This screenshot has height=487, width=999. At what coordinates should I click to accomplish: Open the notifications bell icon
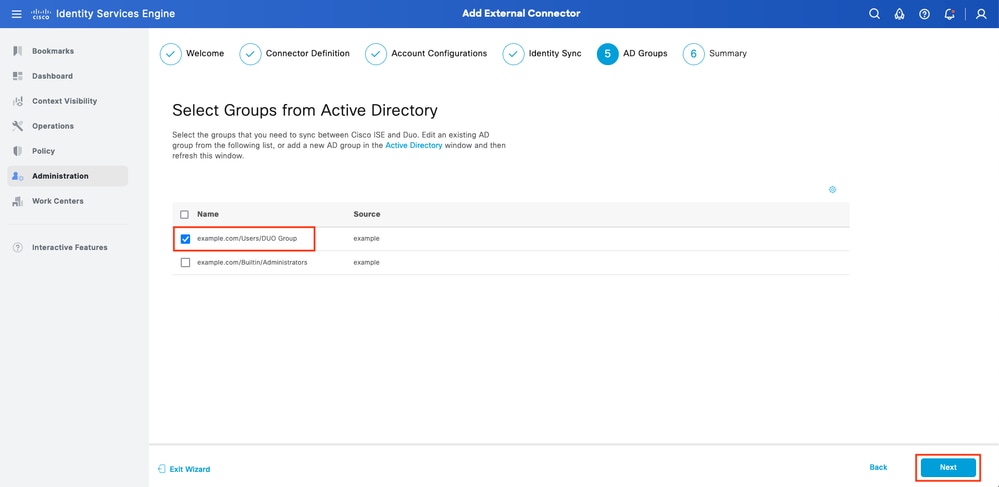pos(949,14)
